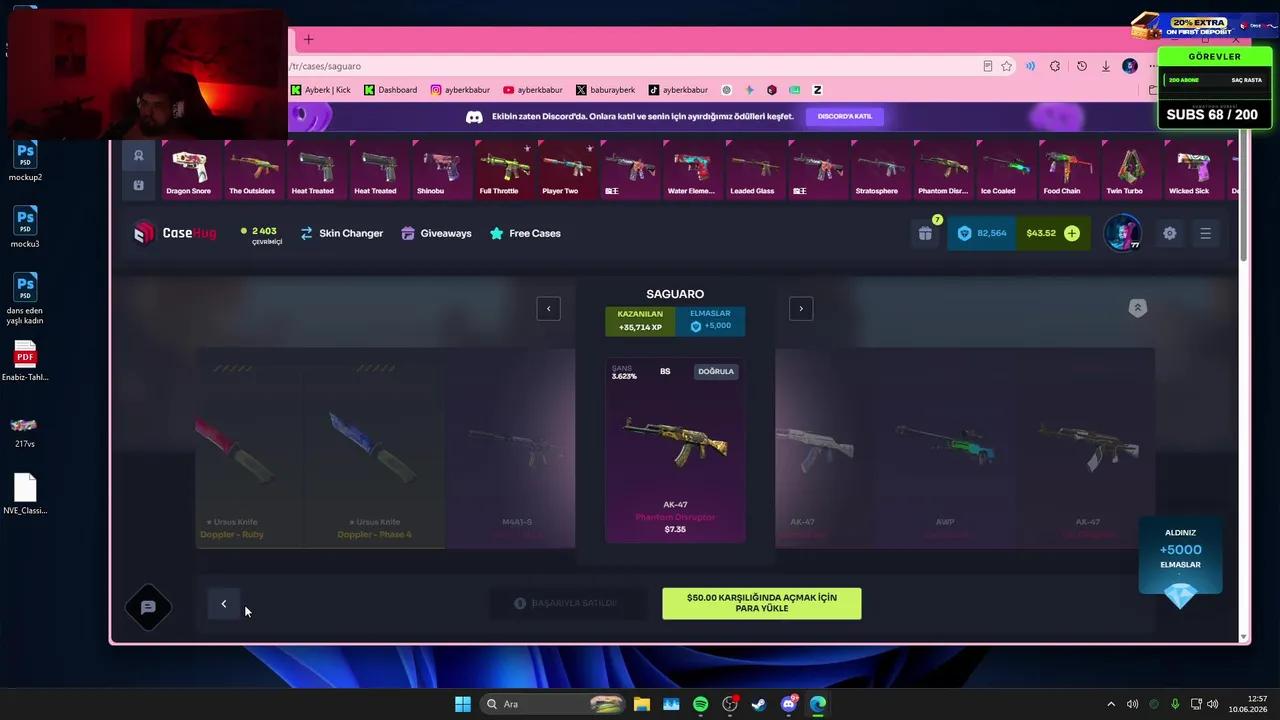Open Spotify from the taskbar

(700, 704)
